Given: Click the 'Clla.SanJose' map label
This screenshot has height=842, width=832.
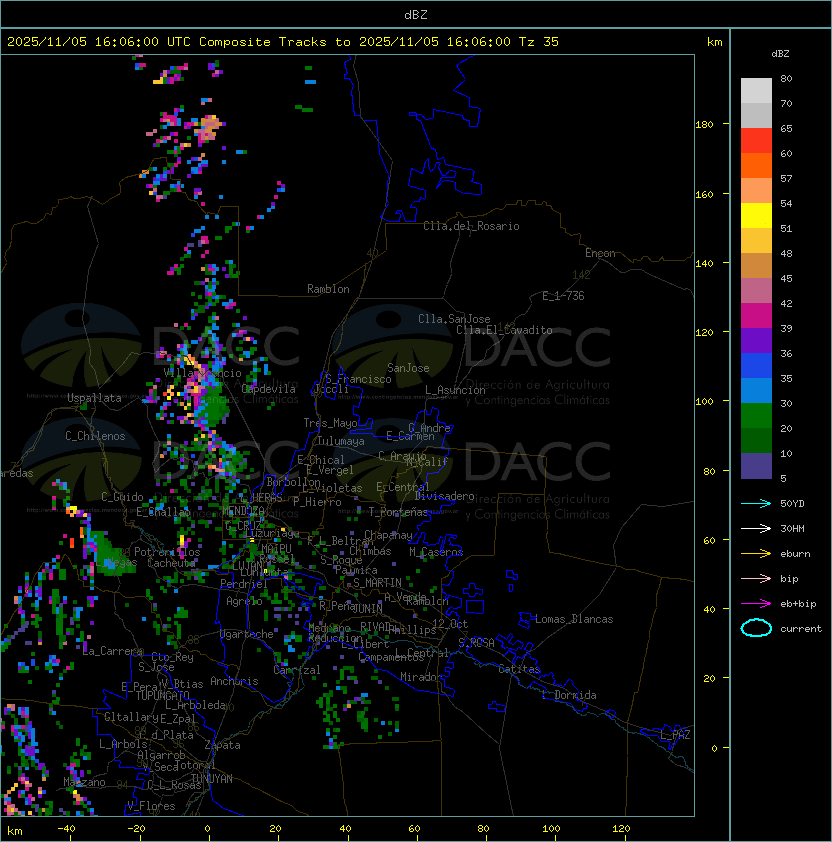Looking at the screenshot, I should (454, 319).
